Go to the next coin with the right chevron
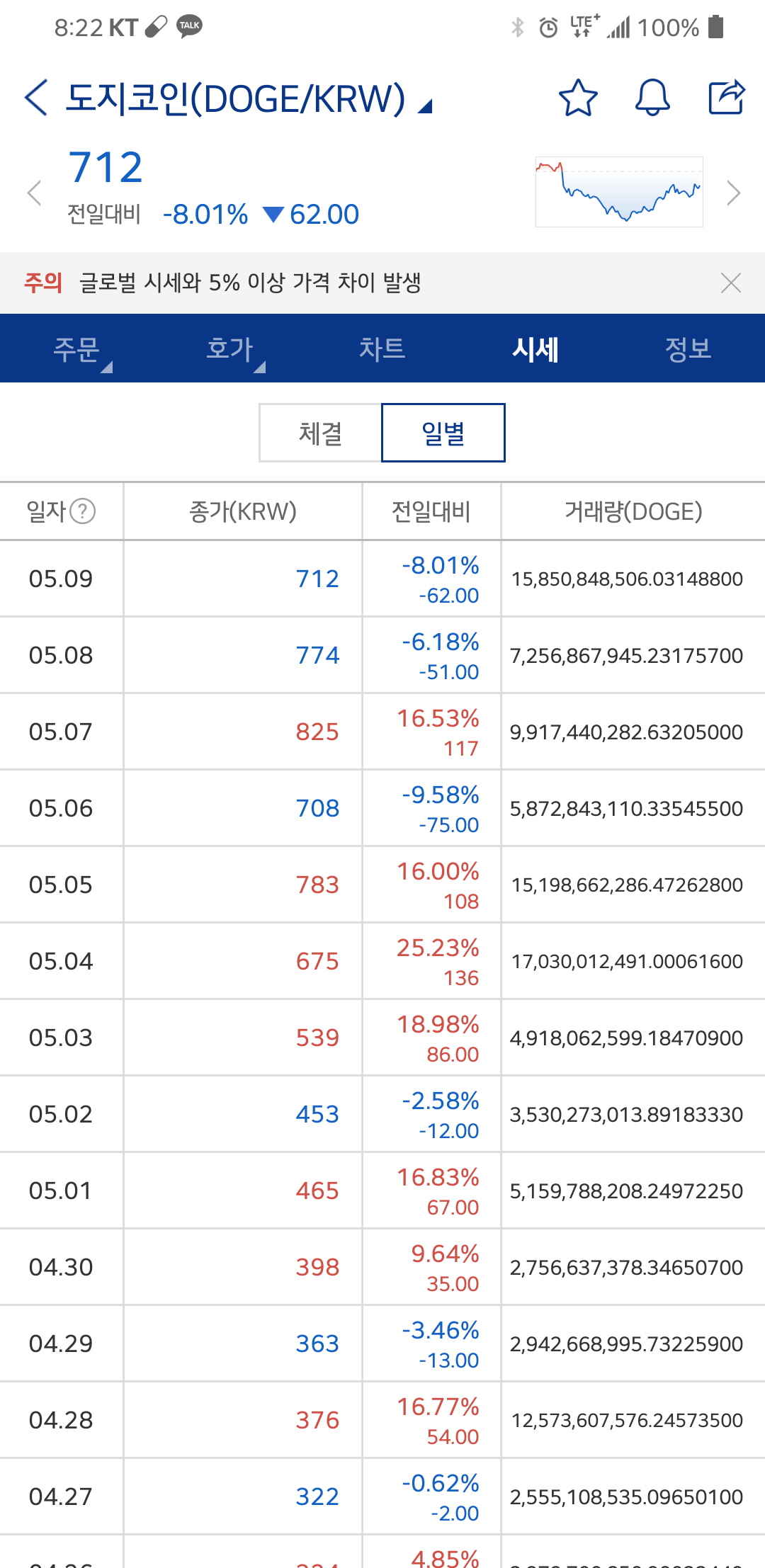The image size is (765, 1568). tap(734, 193)
